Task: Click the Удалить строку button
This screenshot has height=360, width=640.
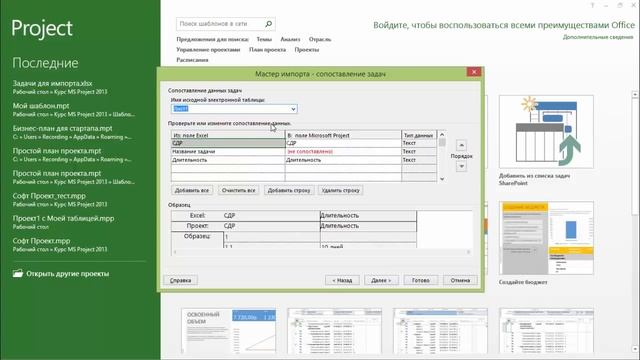Action: [340, 190]
